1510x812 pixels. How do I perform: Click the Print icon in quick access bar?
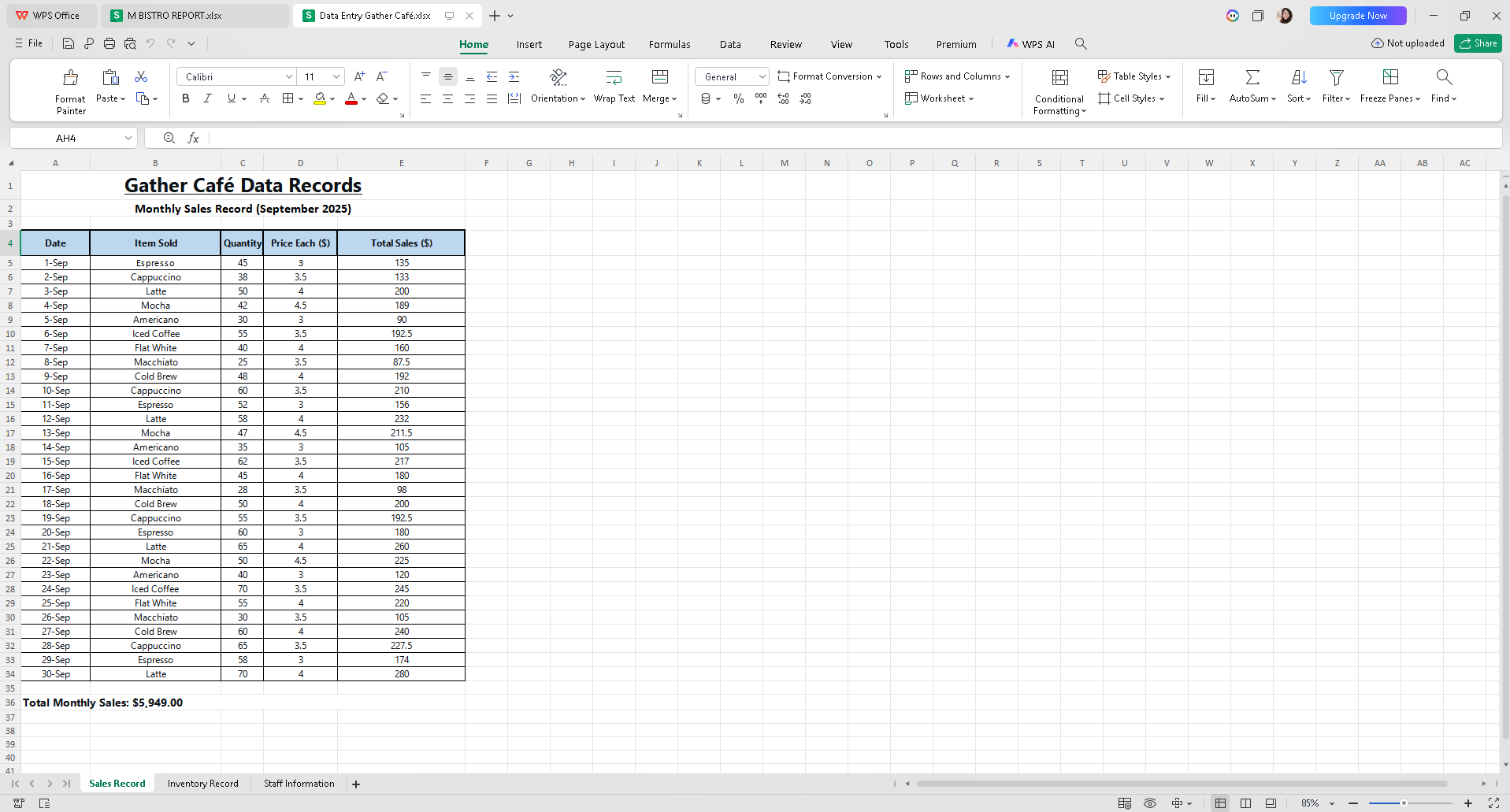coord(109,44)
